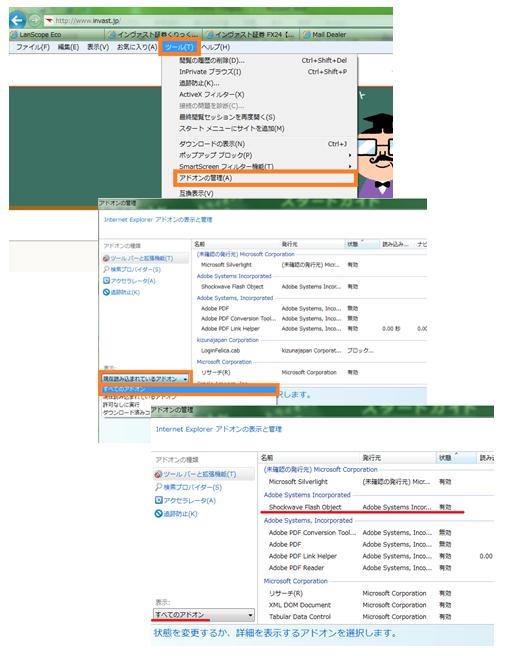Click the インヴァスト証券くりっく tab's page icon

pyautogui.click(x=112, y=35)
